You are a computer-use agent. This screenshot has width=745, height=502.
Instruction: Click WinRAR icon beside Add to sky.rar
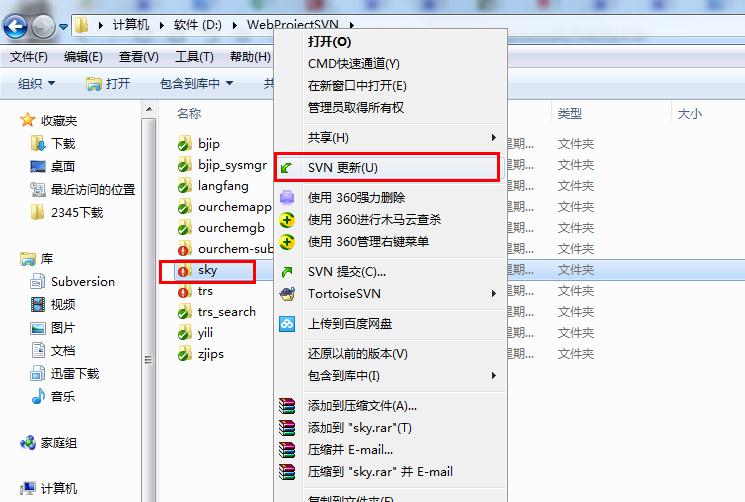point(287,428)
